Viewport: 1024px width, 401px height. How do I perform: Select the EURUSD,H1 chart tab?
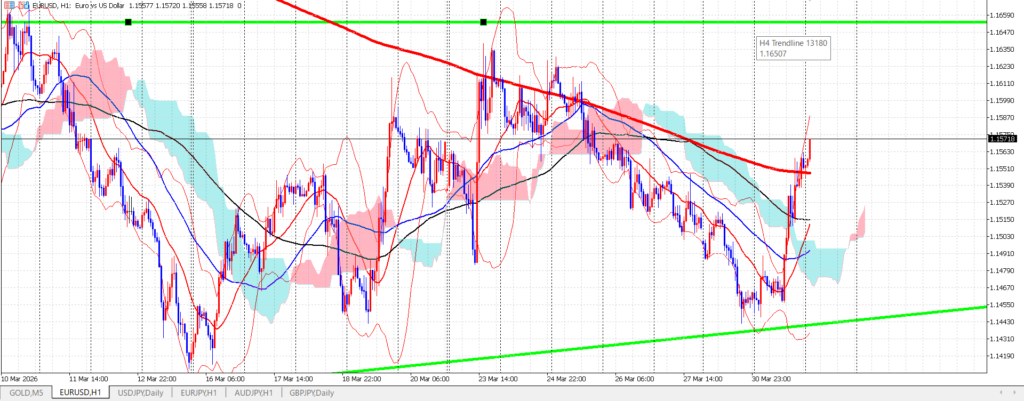[x=80, y=393]
